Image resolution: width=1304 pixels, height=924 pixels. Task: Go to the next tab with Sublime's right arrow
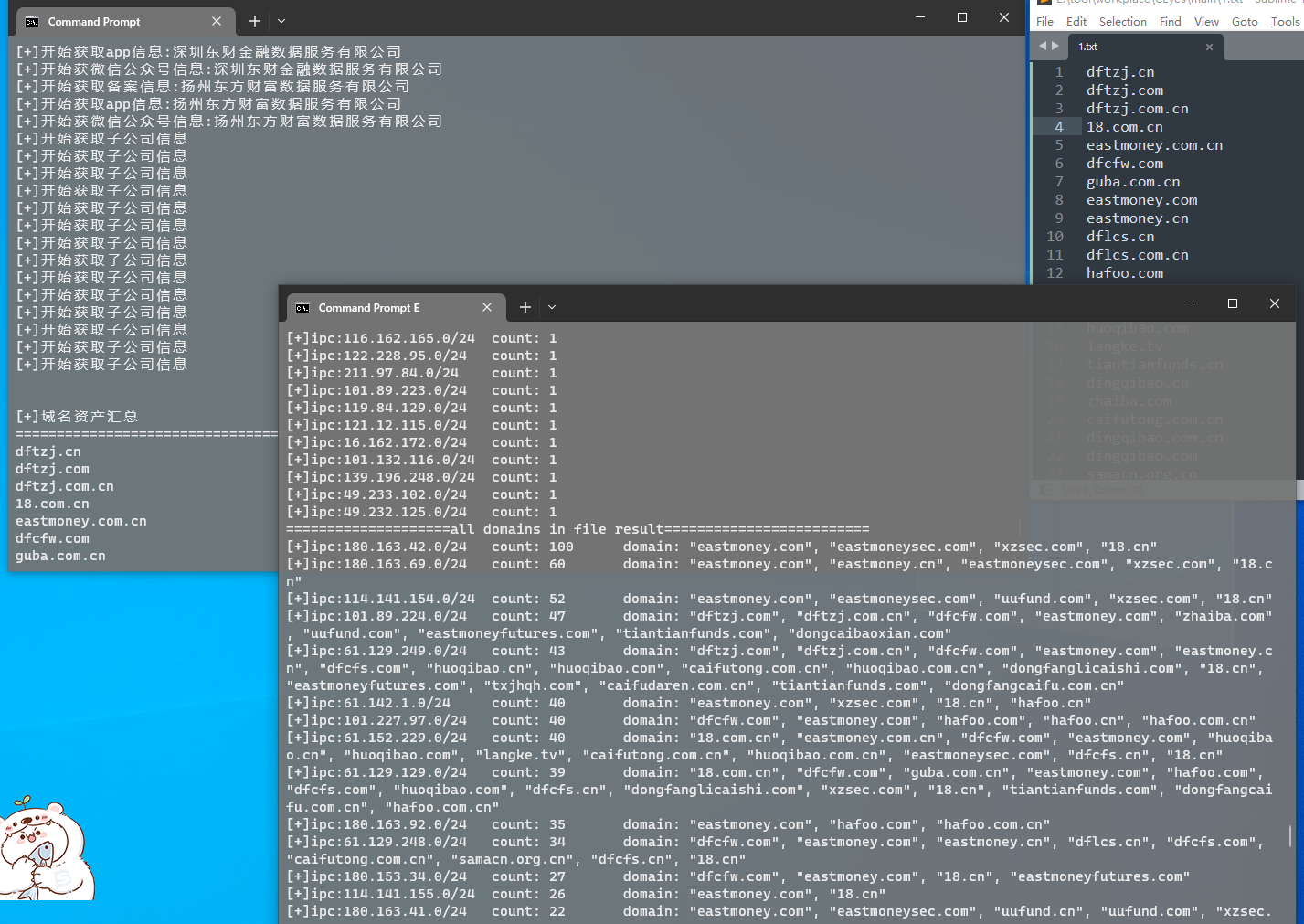[x=1055, y=46]
